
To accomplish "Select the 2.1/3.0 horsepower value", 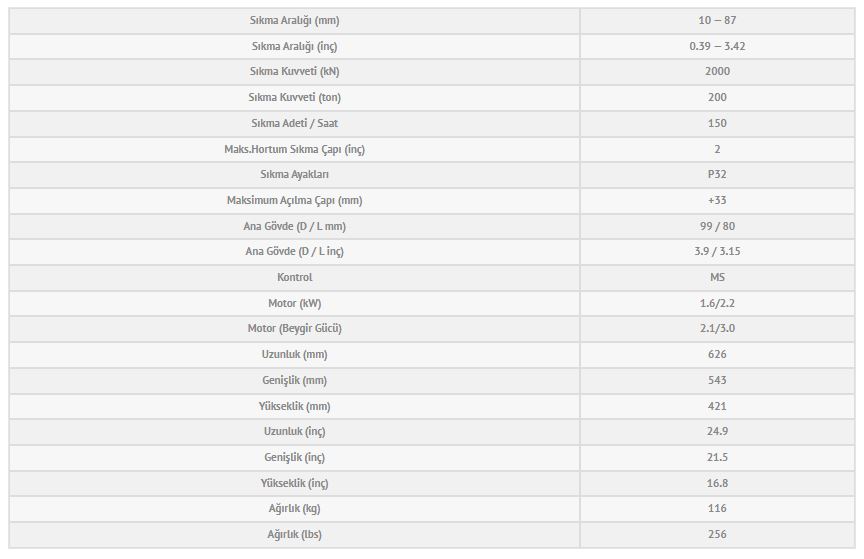I will click(x=717, y=329).
